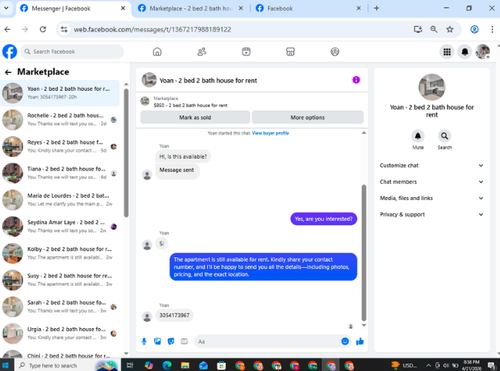Switch to the Marketplace - 2 bed tab
Screen dimensions: 500x371
190,8
